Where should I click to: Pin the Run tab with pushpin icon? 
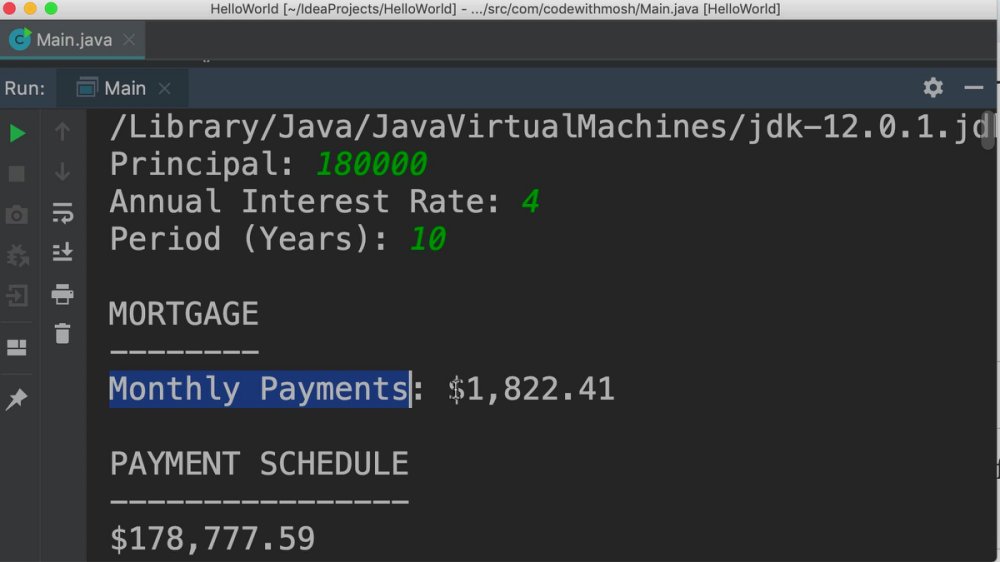[17, 399]
